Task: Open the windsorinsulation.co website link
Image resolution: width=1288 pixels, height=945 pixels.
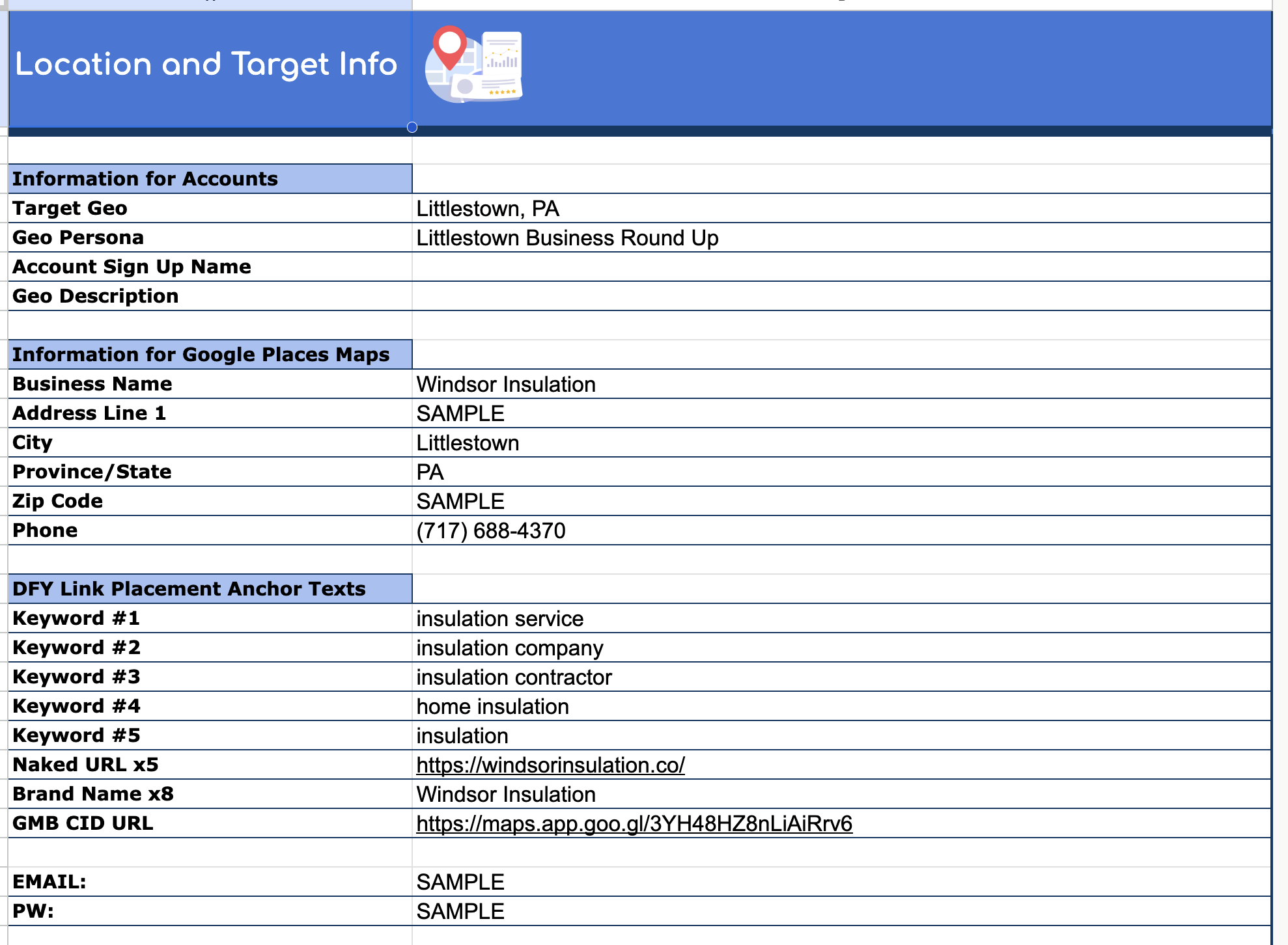Action: coord(550,765)
